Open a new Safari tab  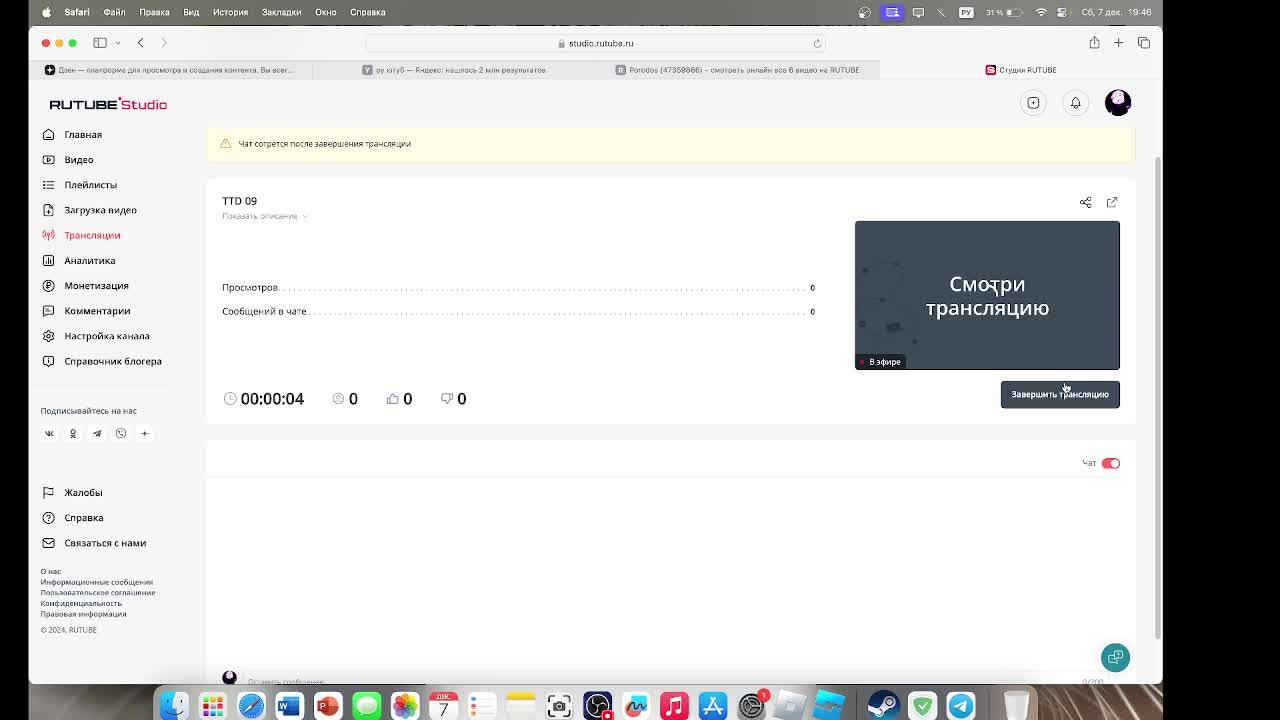[x=1118, y=43]
